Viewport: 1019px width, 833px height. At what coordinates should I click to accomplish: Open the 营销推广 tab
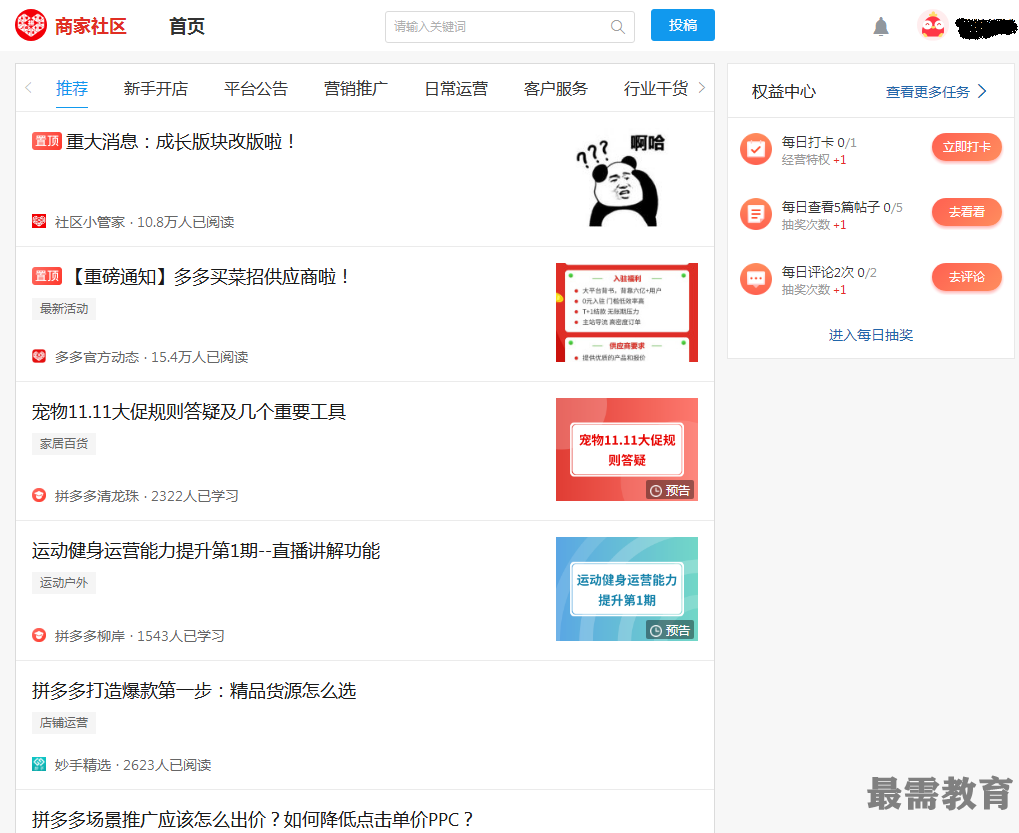click(356, 88)
